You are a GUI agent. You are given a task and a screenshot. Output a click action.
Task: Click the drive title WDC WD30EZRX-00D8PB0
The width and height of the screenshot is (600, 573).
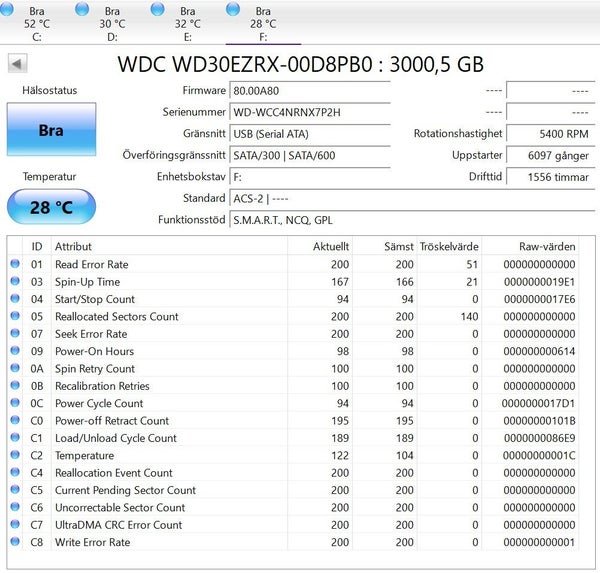click(x=245, y=64)
